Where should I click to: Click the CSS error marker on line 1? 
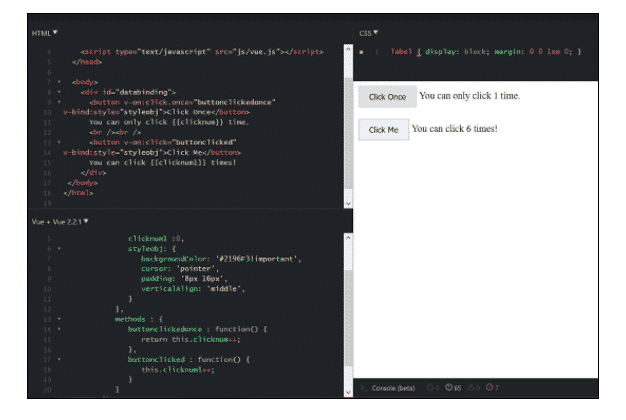[361, 52]
